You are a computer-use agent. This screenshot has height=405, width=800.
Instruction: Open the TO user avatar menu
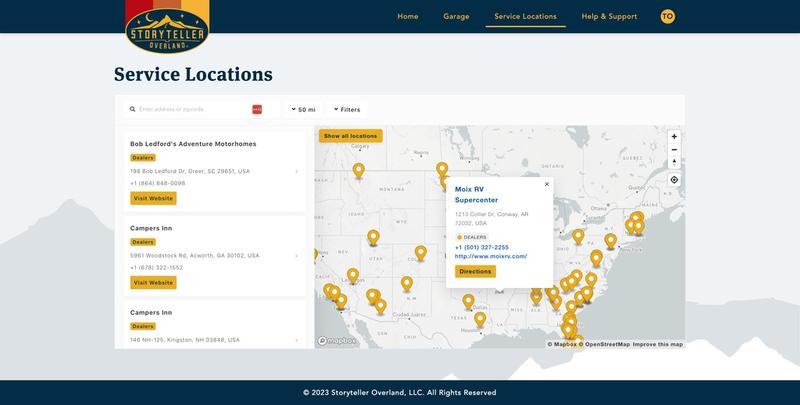667,16
